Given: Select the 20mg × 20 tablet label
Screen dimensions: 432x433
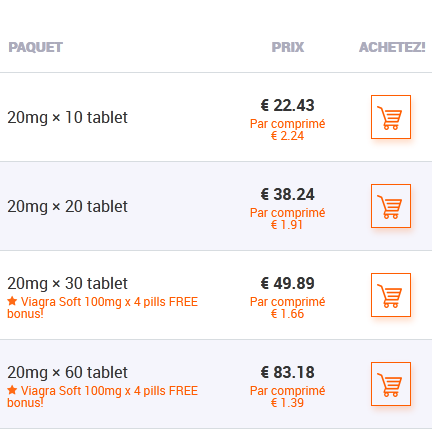Looking at the screenshot, I should coord(67,206).
